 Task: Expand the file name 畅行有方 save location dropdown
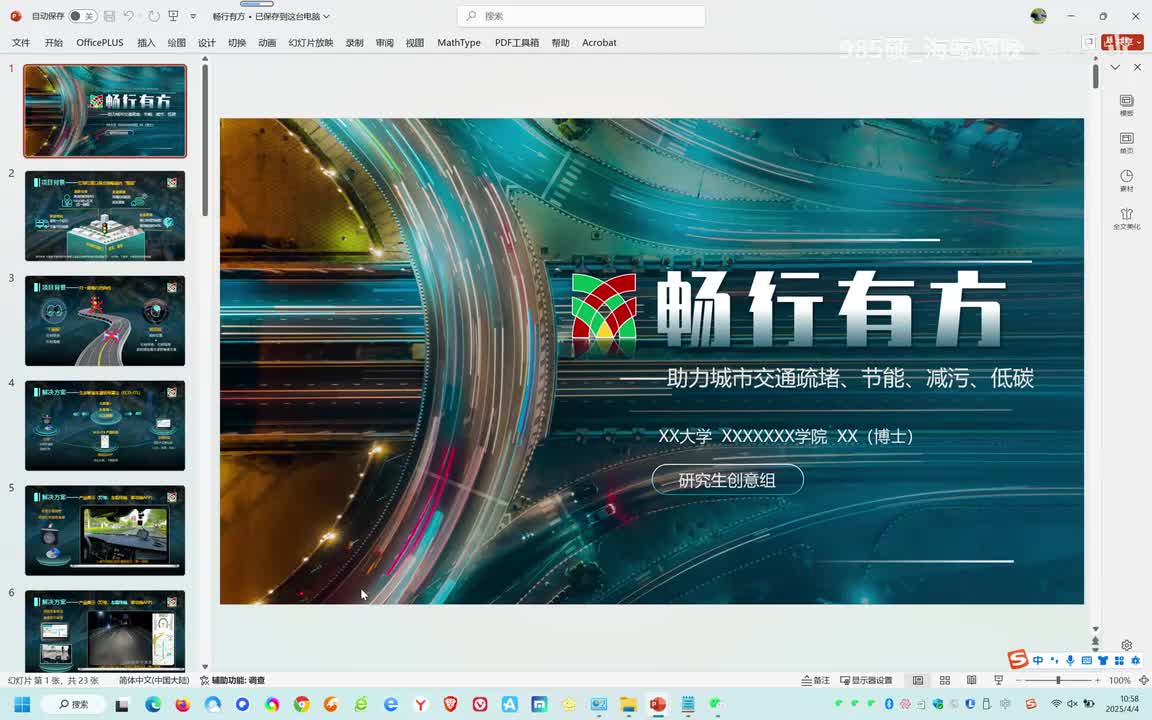326,16
